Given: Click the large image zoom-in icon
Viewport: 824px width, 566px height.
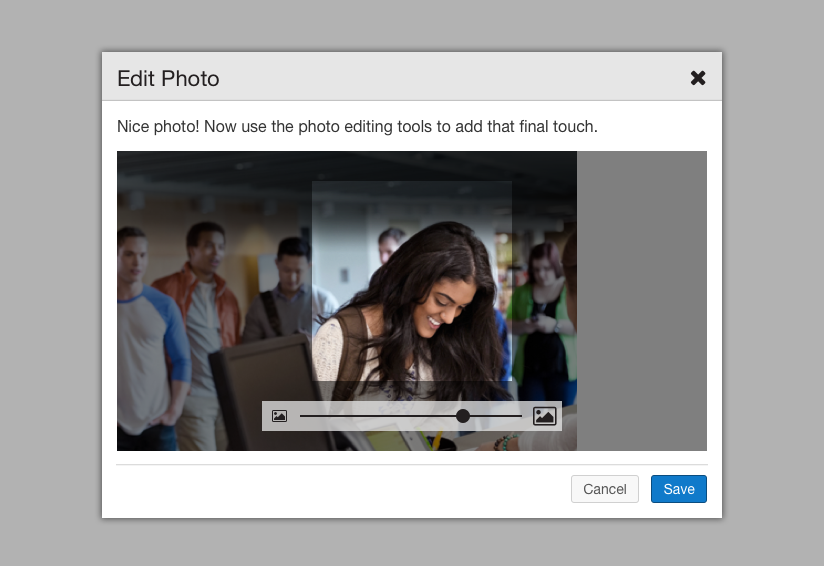Looking at the screenshot, I should pos(544,416).
